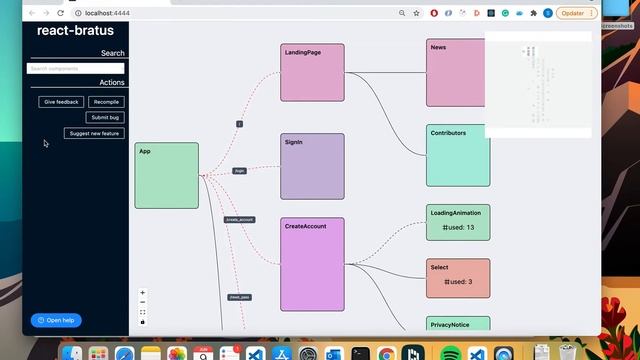Recompile the component tree
The height and width of the screenshot is (360, 640).
tap(106, 102)
